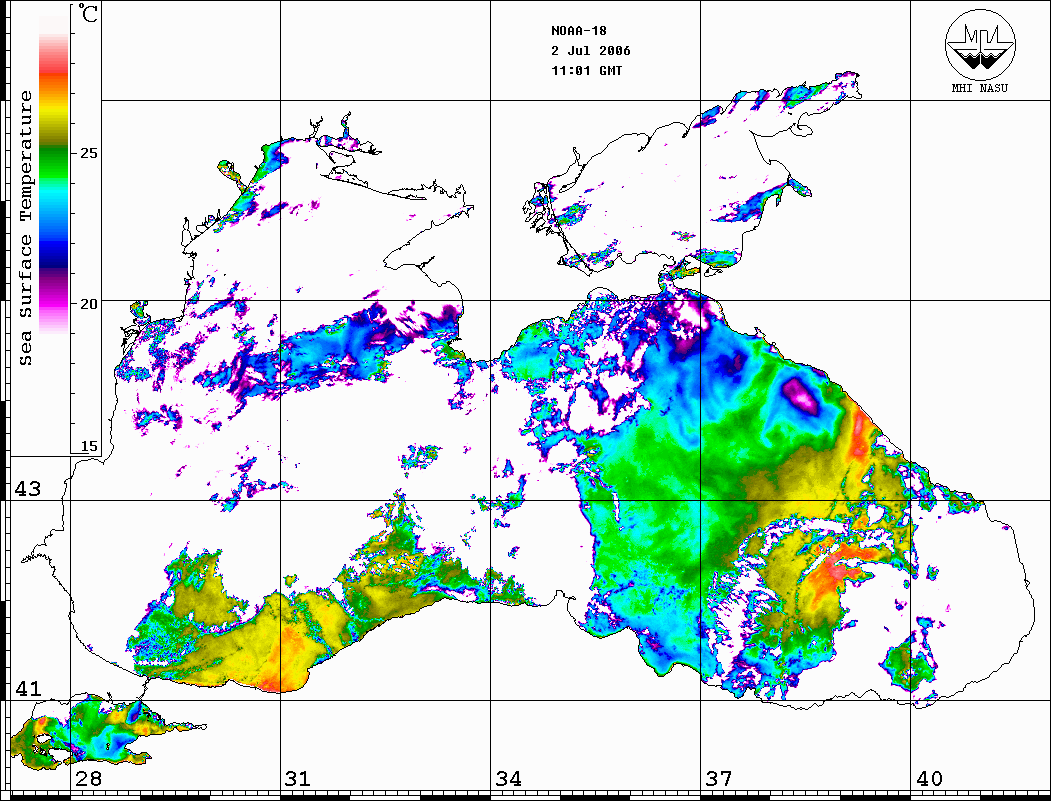This screenshot has width=1051, height=801.
Task: Click the '15' tick on temperature scale
Action: [88, 446]
